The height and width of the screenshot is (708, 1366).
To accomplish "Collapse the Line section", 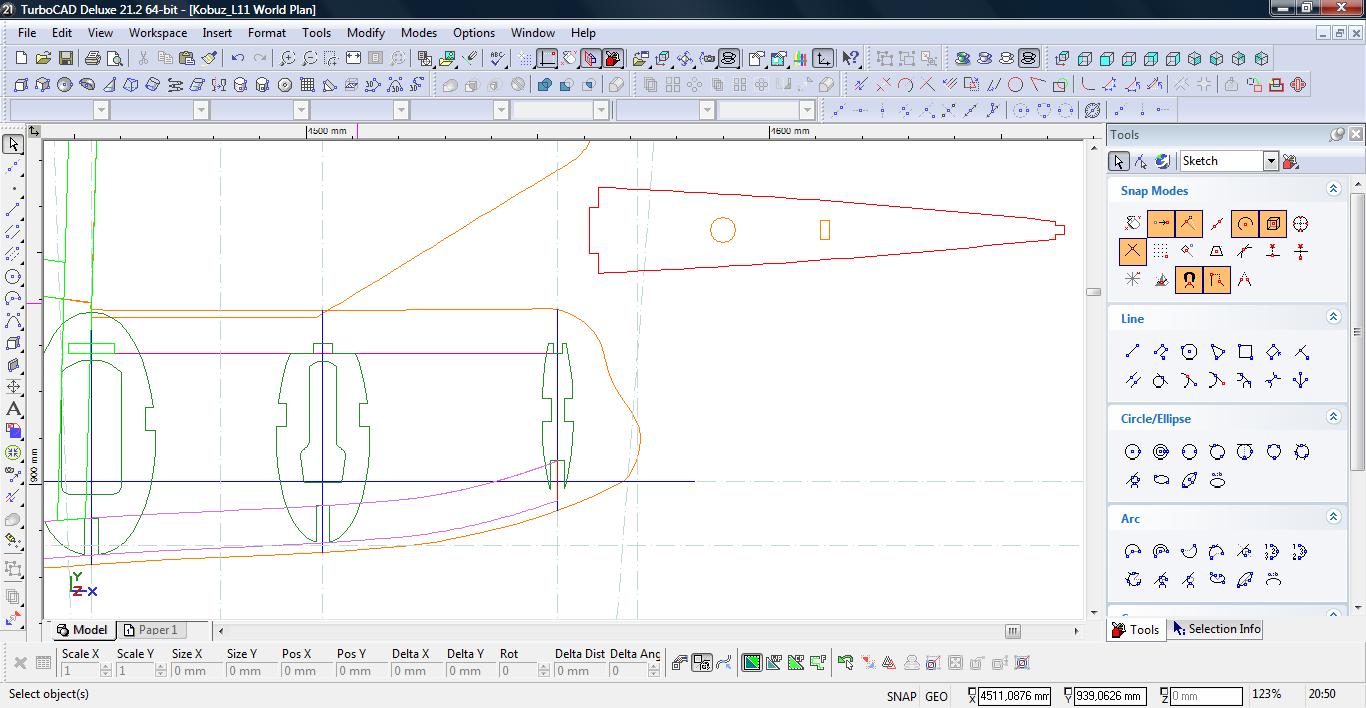I will pyautogui.click(x=1333, y=317).
